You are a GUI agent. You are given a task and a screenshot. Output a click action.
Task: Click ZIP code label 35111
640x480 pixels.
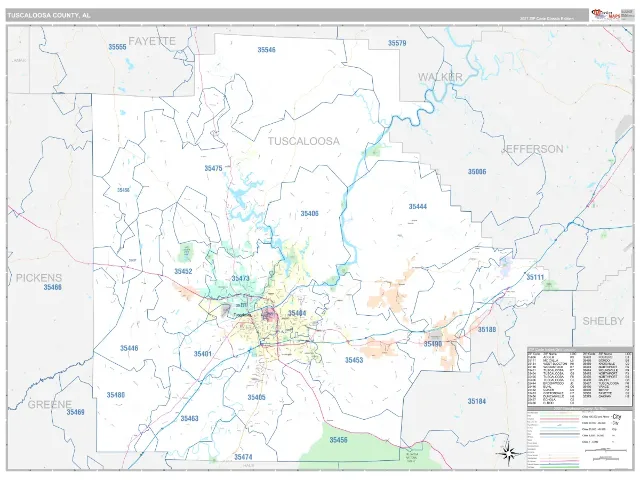coord(535,278)
